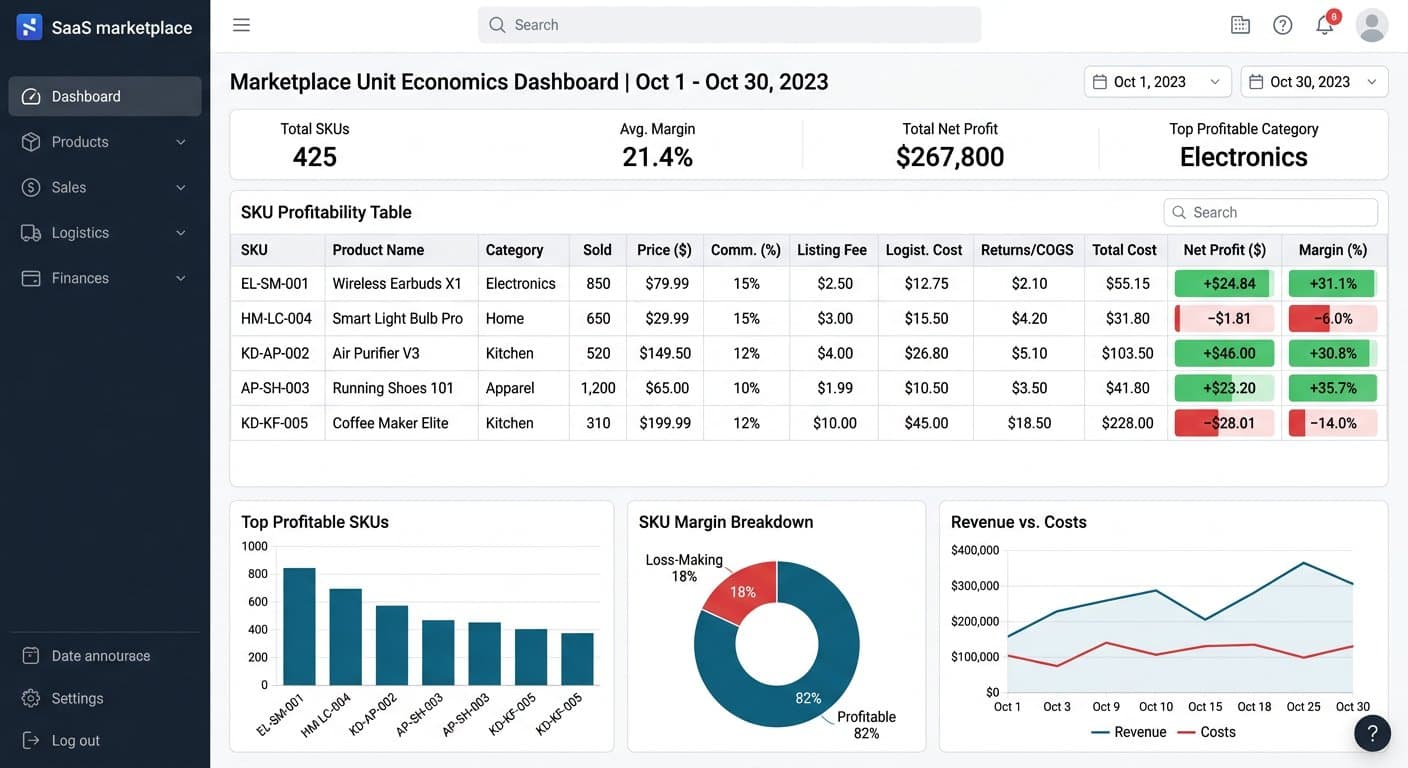This screenshot has height=768, width=1408.
Task: Expand the Sales chevron
Action: [x=181, y=187]
